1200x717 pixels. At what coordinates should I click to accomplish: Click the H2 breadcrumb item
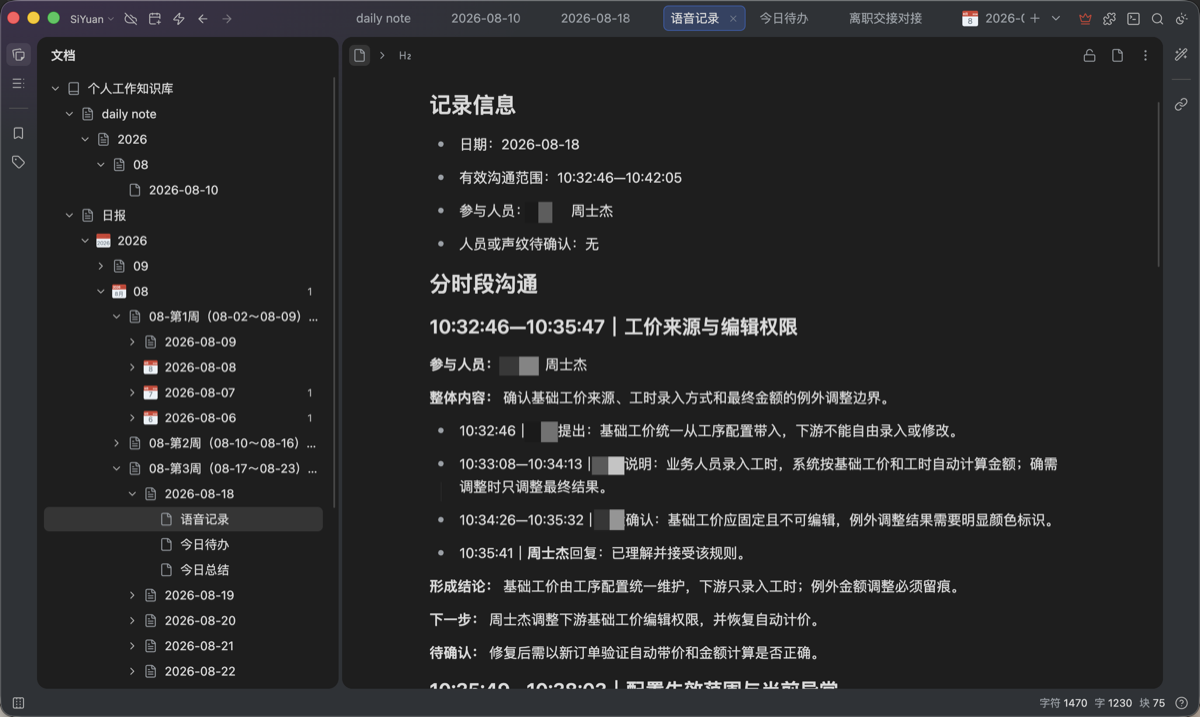click(x=405, y=56)
